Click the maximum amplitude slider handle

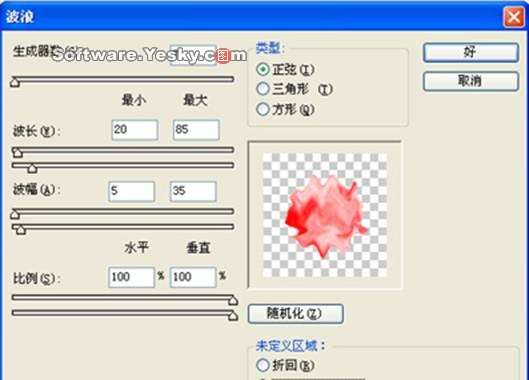[21, 230]
